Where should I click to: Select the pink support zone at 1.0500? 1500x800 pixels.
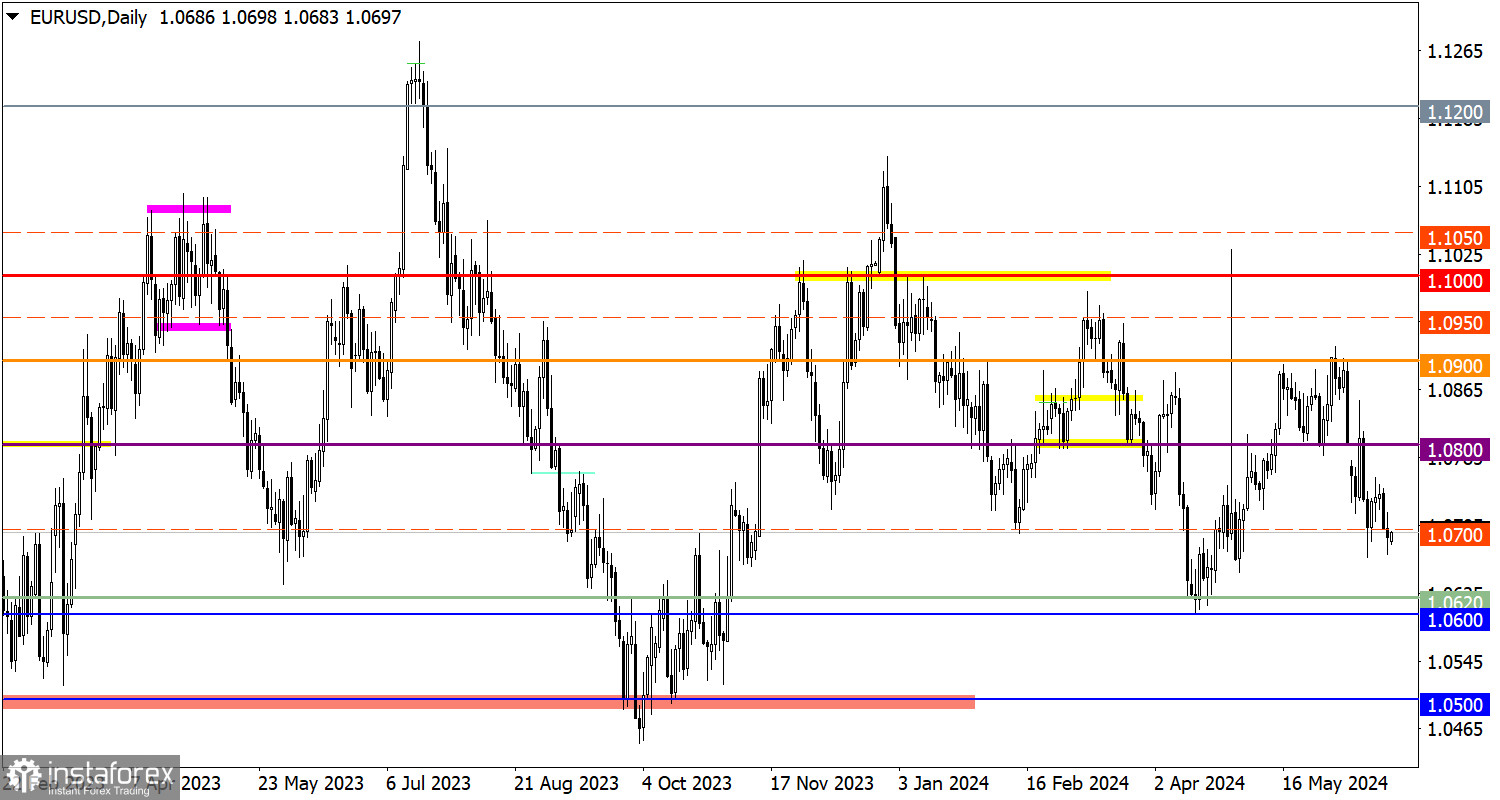tap(488, 702)
